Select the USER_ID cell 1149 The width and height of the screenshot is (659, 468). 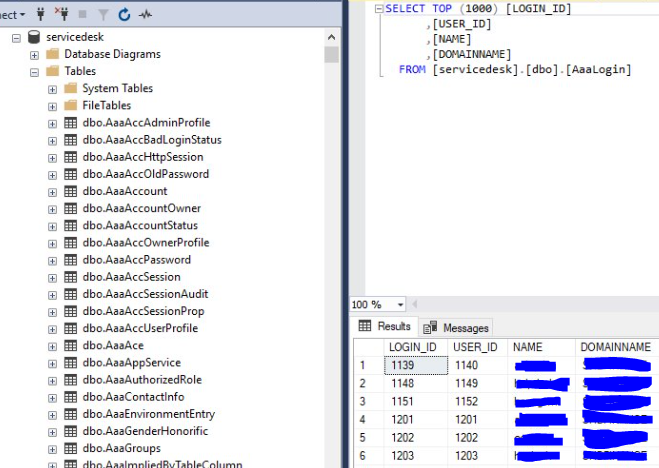click(477, 383)
